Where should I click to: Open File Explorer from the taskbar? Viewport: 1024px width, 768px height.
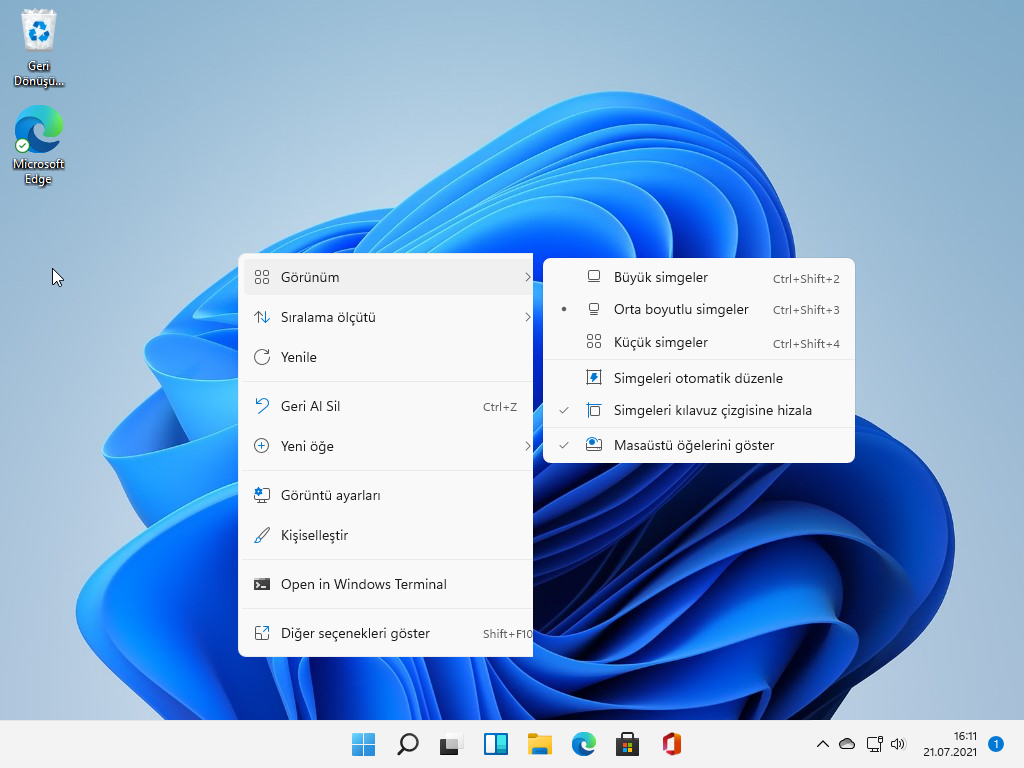[x=539, y=744]
